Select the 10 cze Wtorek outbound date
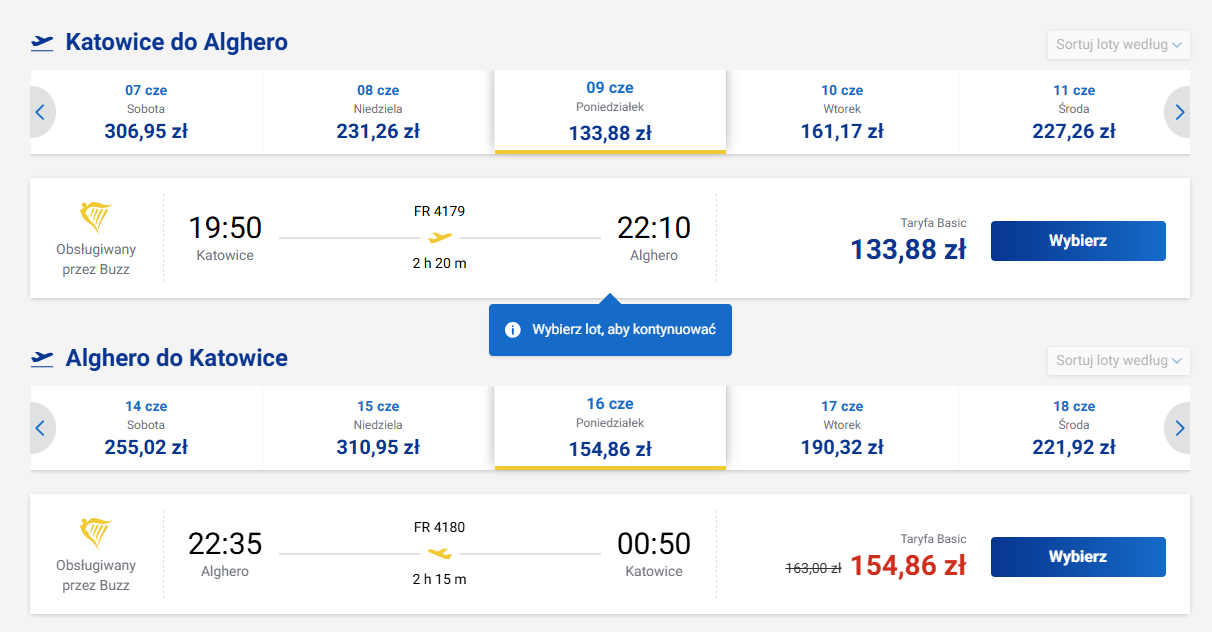The width and height of the screenshot is (1212, 632). (842, 111)
